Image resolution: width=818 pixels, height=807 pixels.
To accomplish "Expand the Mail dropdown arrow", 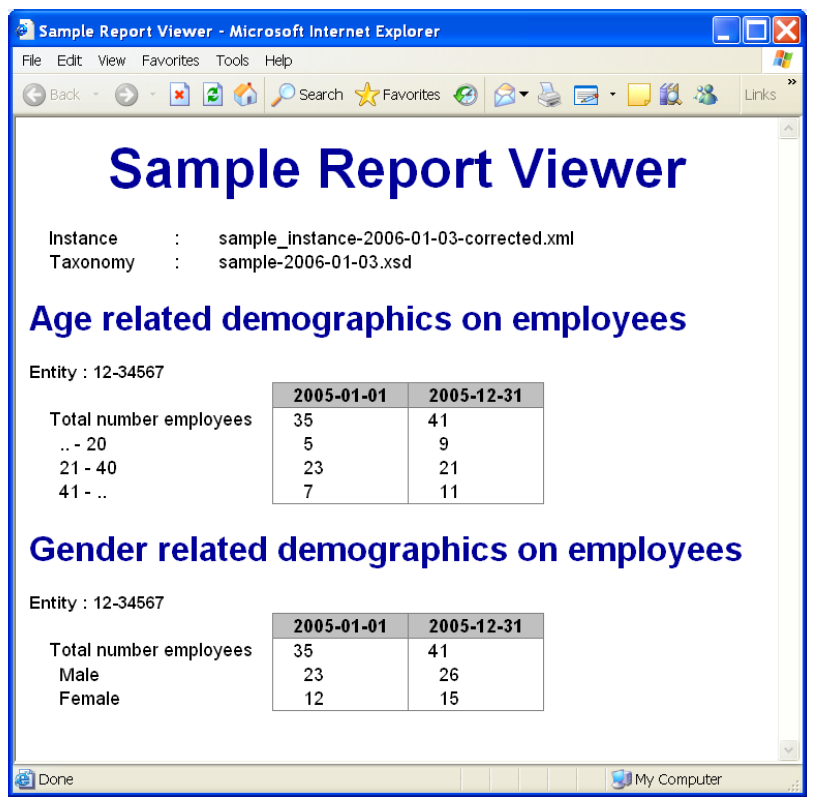I will click(524, 94).
